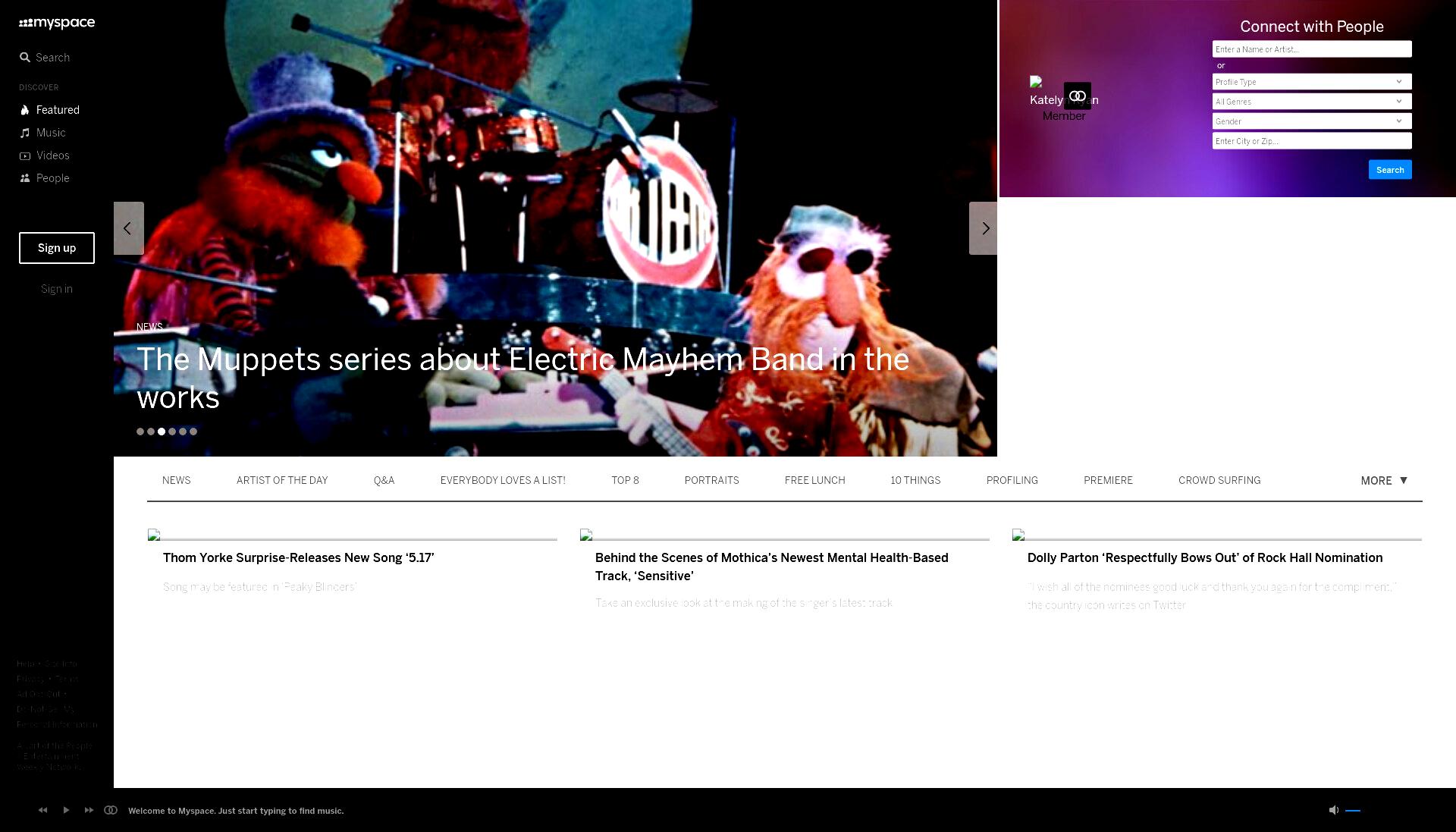The image size is (1456, 832).
Task: Click the connect icon on Member card
Action: (1078, 96)
